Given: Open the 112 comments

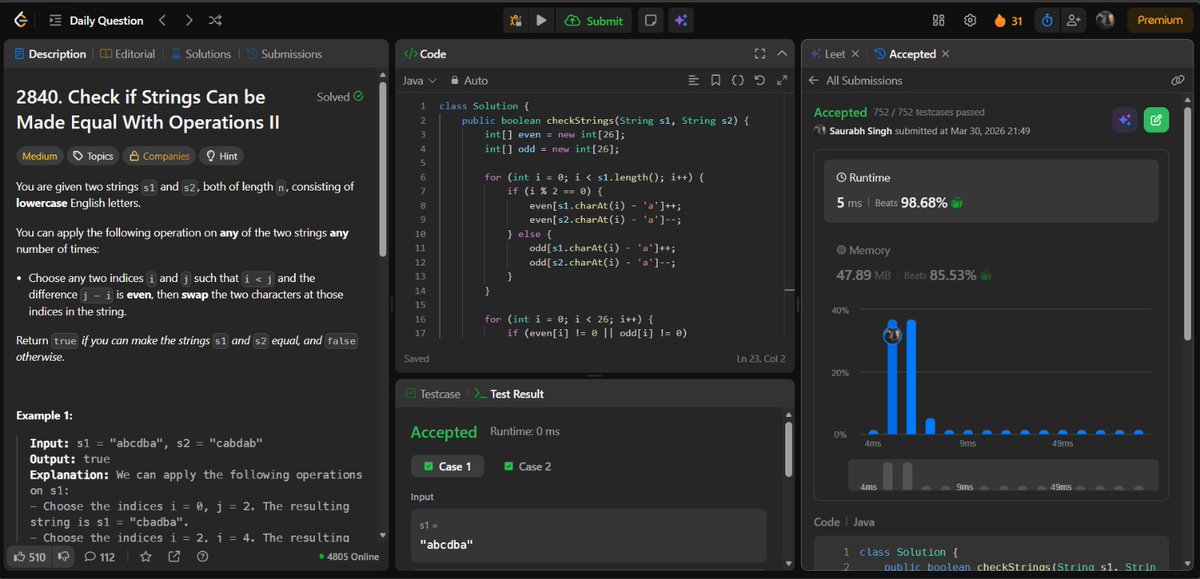Looking at the screenshot, I should pos(100,556).
